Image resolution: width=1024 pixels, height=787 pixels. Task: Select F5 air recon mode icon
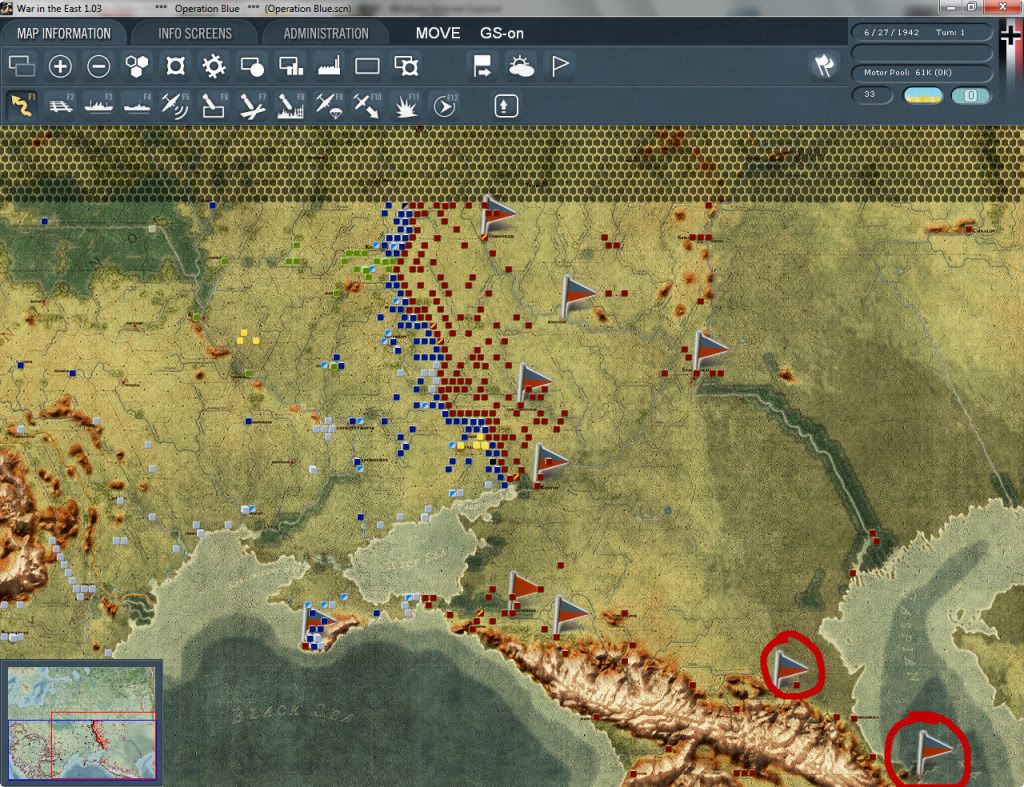(175, 105)
